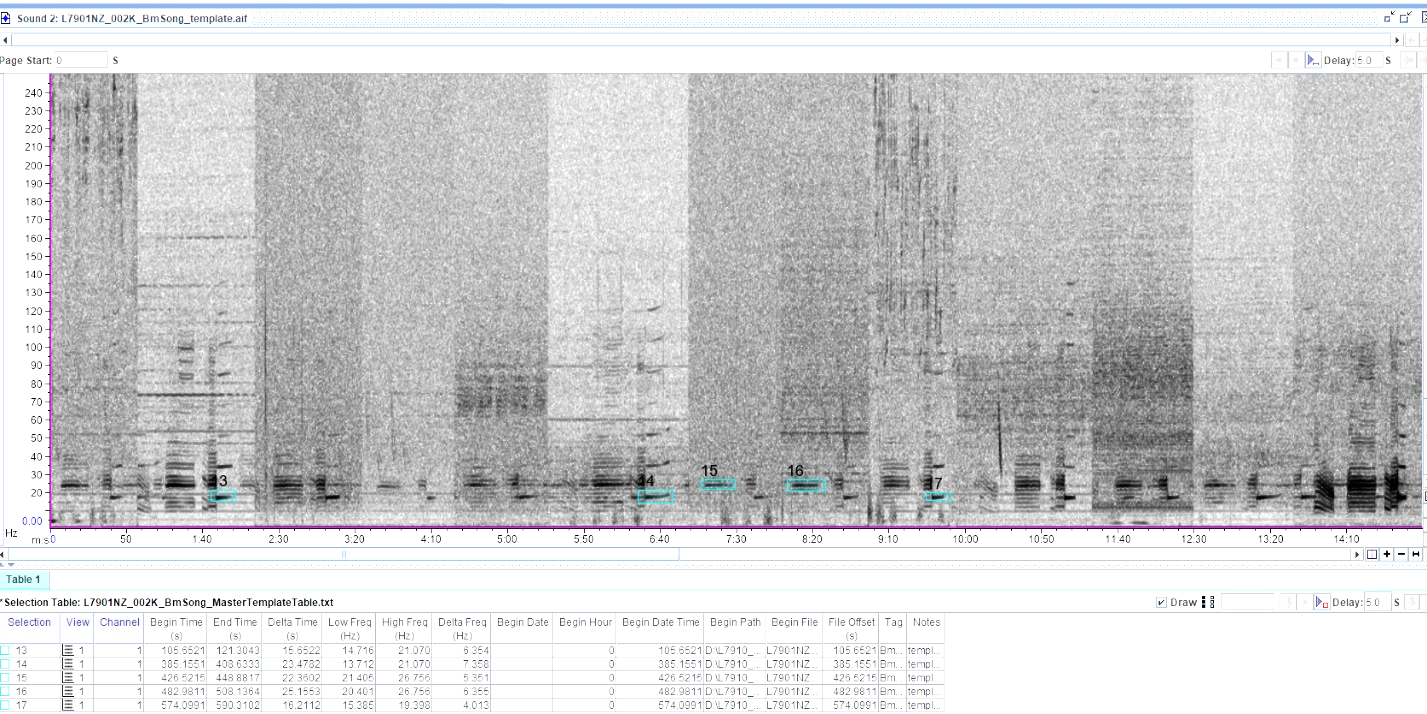Switch to the Table 1 tab
The width and height of the screenshot is (1427, 714).
click(23, 579)
